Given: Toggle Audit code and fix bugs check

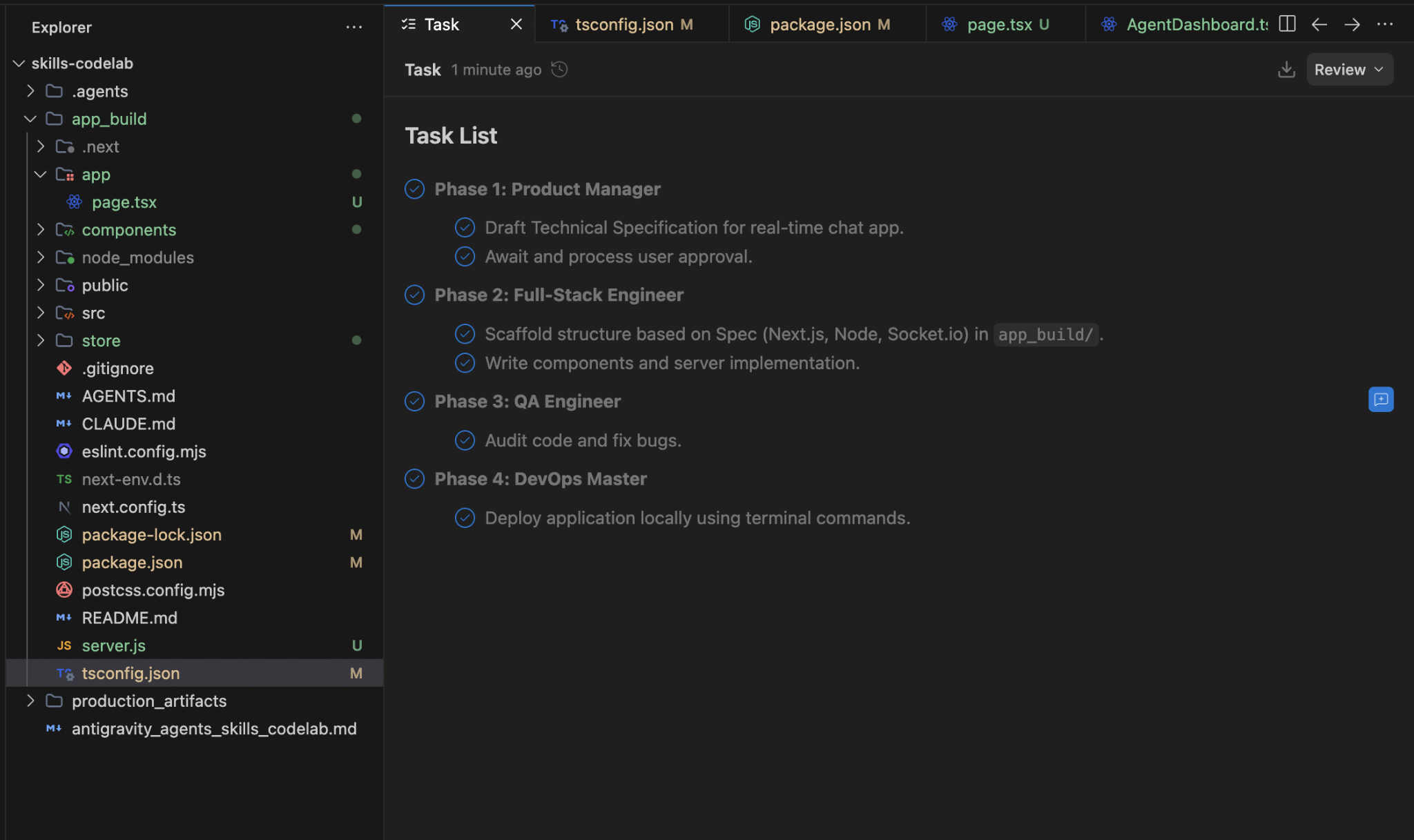Looking at the screenshot, I should pyautogui.click(x=465, y=440).
